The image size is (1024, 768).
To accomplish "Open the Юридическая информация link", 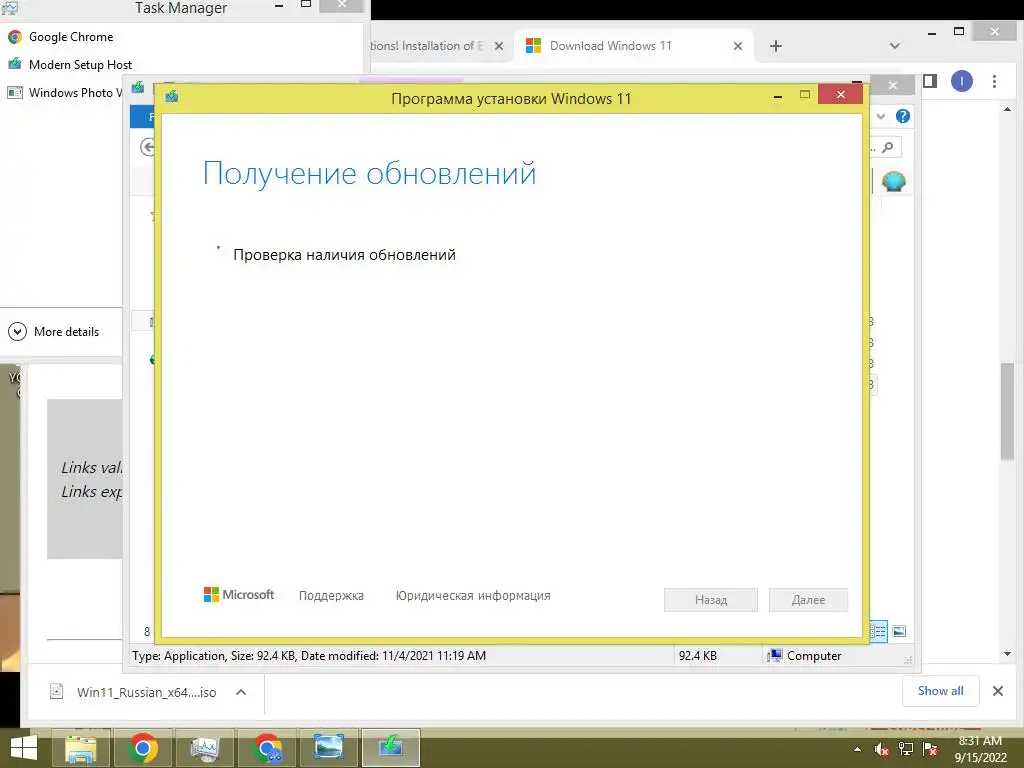I will tap(473, 596).
